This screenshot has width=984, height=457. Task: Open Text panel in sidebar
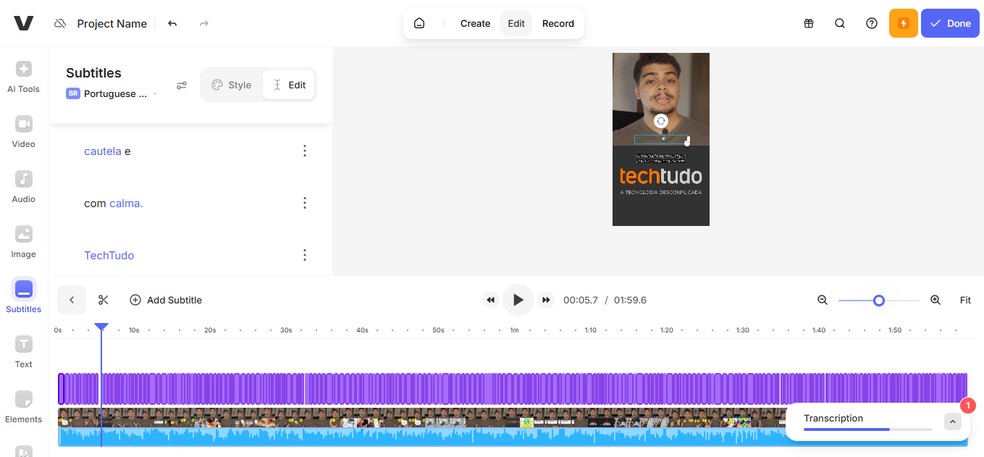(23, 352)
